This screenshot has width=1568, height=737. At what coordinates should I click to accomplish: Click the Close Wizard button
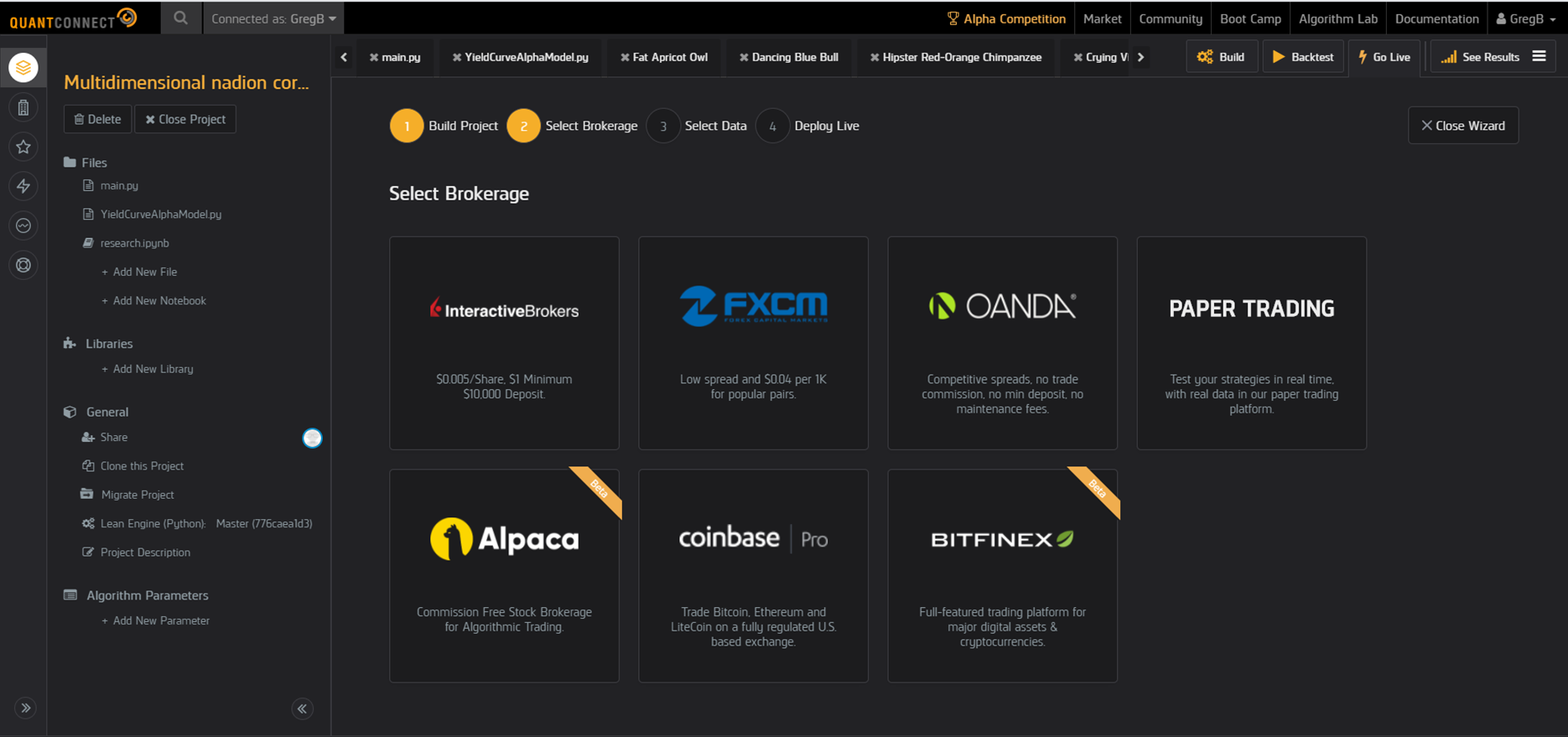pos(1462,126)
